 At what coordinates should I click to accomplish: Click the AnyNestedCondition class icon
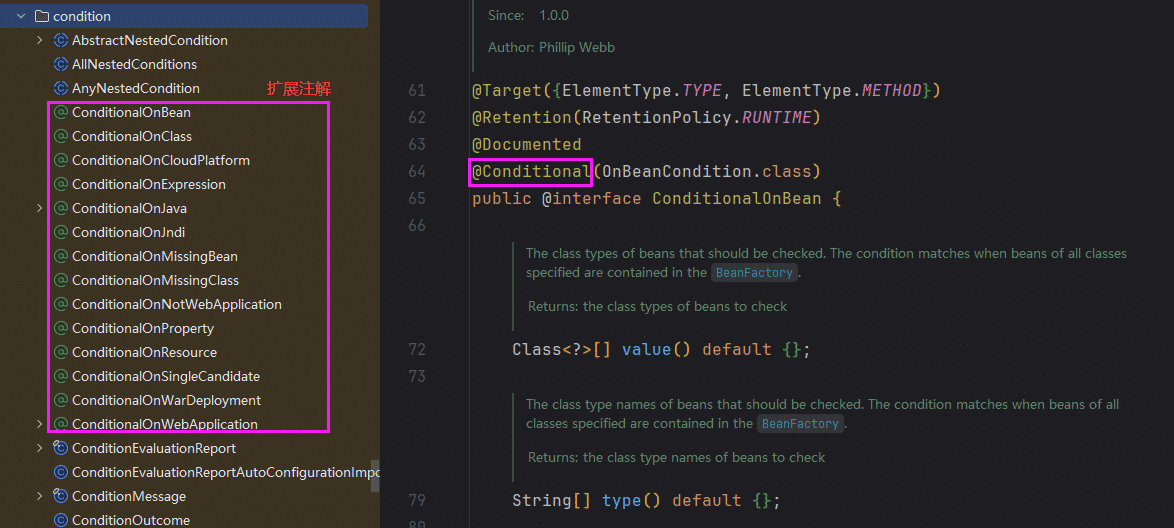(x=61, y=88)
